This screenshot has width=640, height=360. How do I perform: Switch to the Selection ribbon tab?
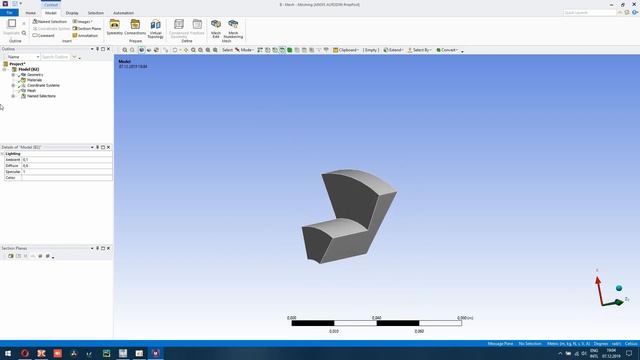pos(96,13)
